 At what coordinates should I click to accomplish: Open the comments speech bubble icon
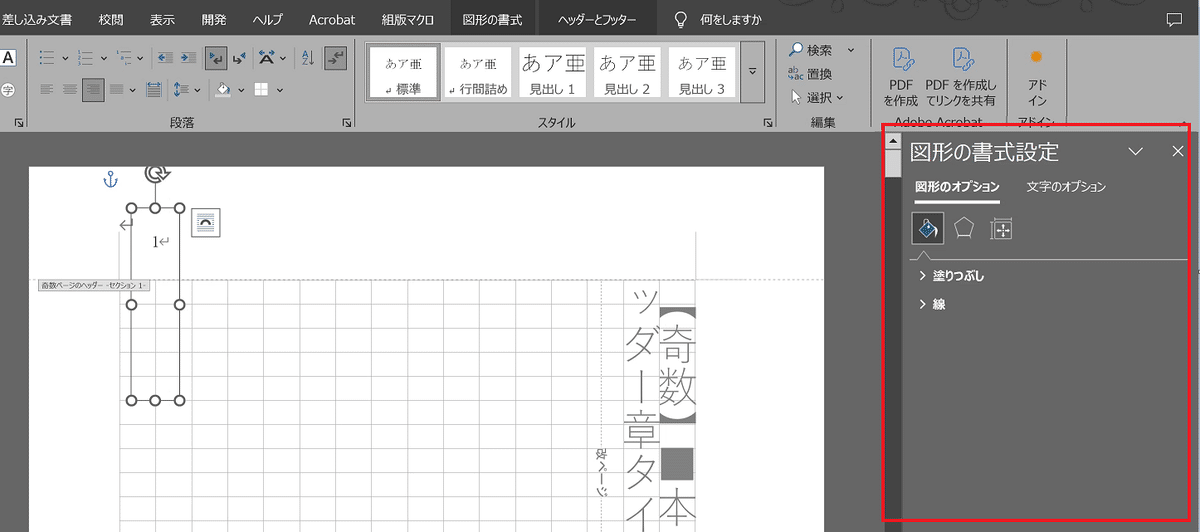tap(1174, 19)
